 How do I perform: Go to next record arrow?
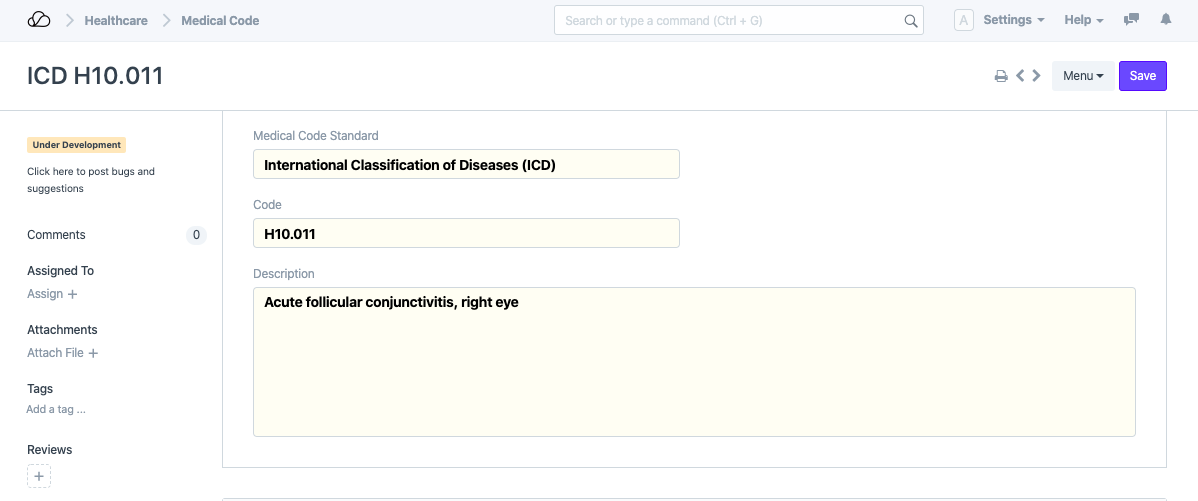point(1037,75)
